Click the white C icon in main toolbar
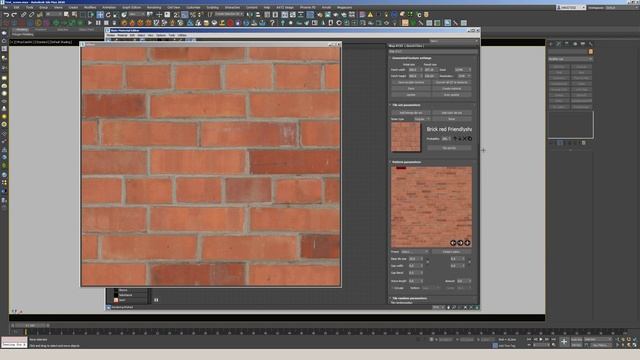640x360 pixels. [x=419, y=15]
